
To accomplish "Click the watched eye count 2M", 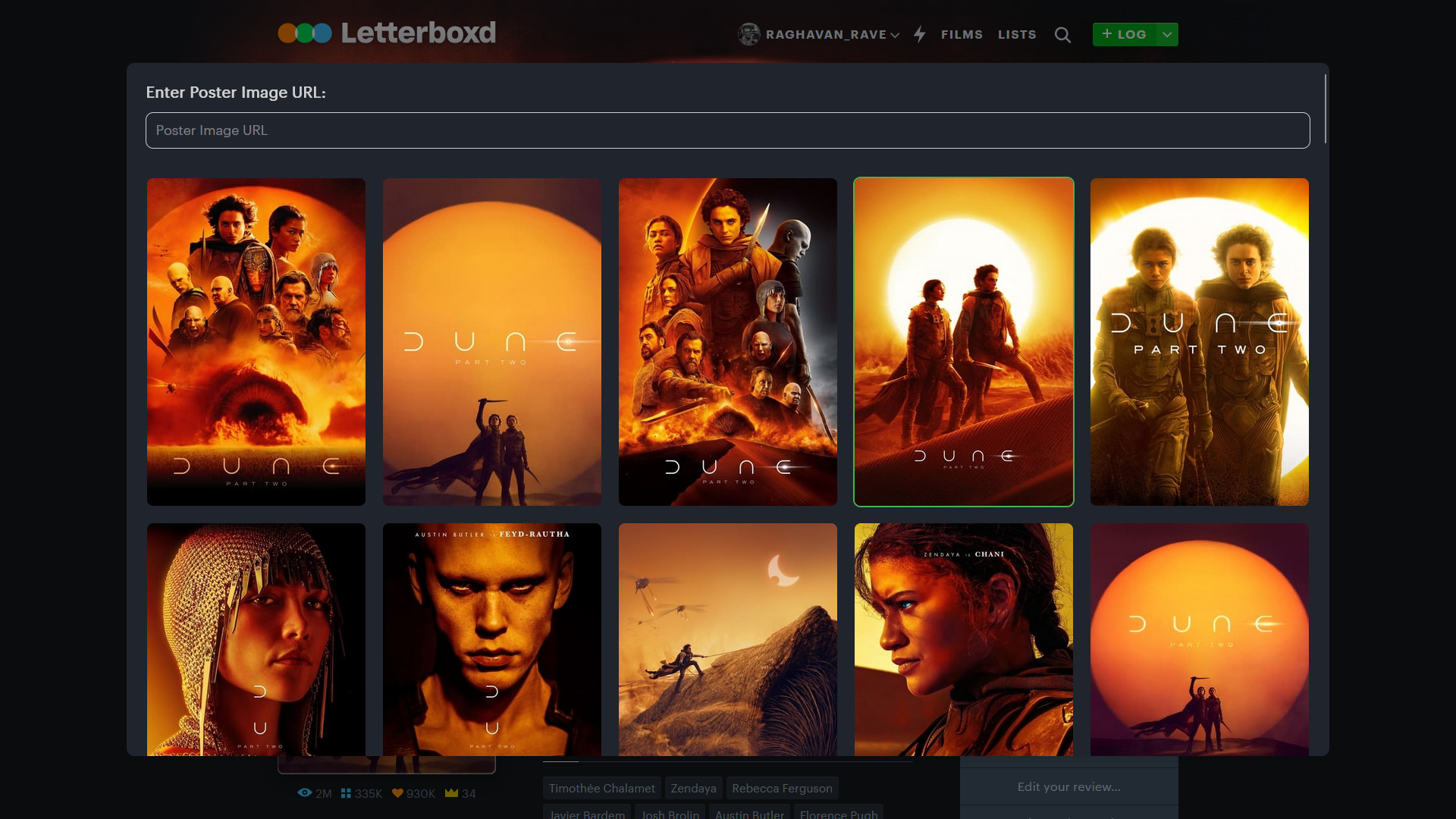I will [x=315, y=793].
